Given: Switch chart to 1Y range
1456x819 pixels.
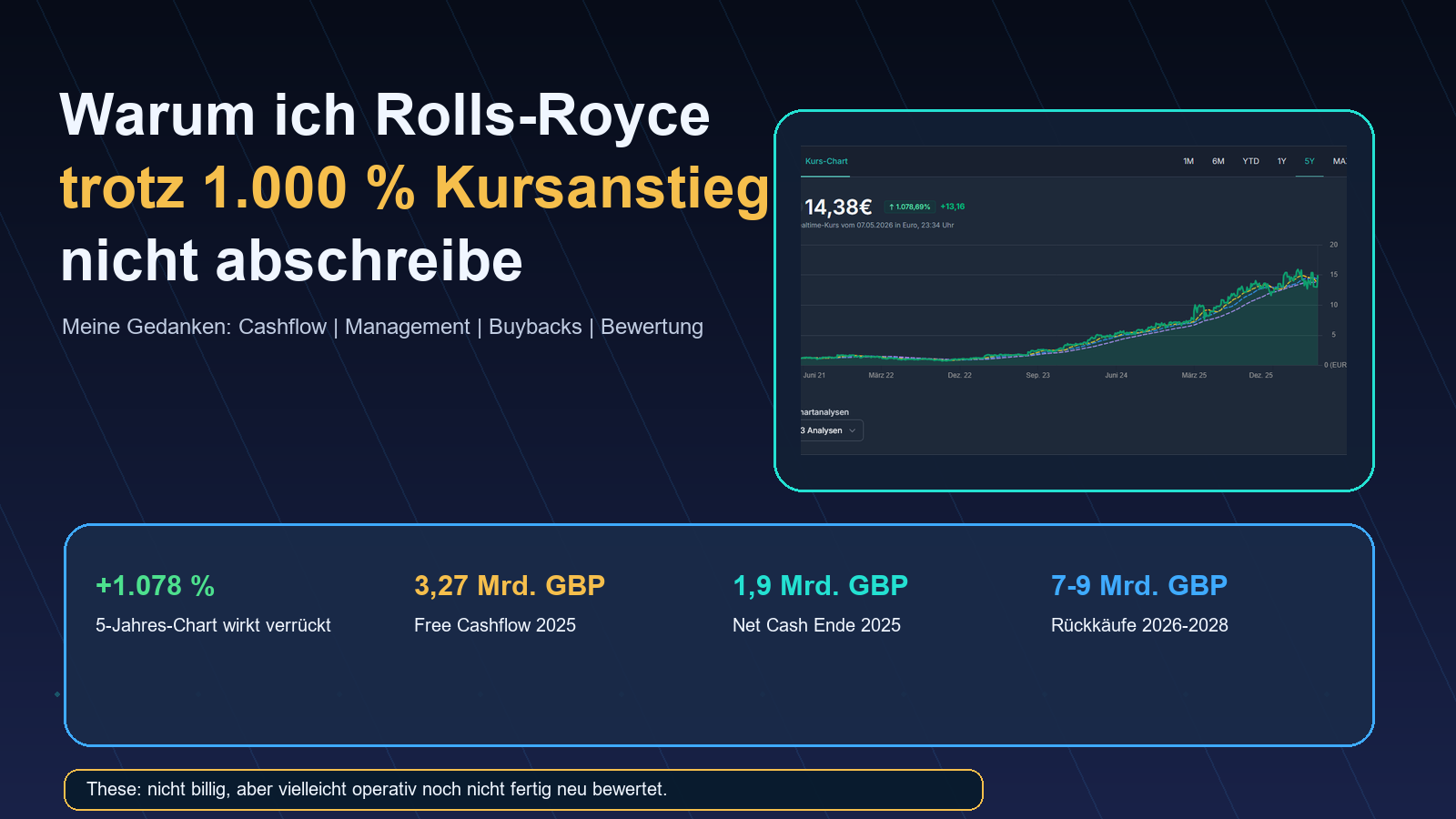Looking at the screenshot, I should pyautogui.click(x=1282, y=161).
